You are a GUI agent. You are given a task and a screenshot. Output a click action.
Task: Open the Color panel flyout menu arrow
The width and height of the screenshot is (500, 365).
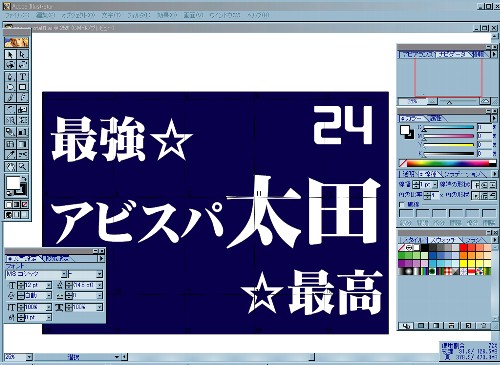(494, 118)
